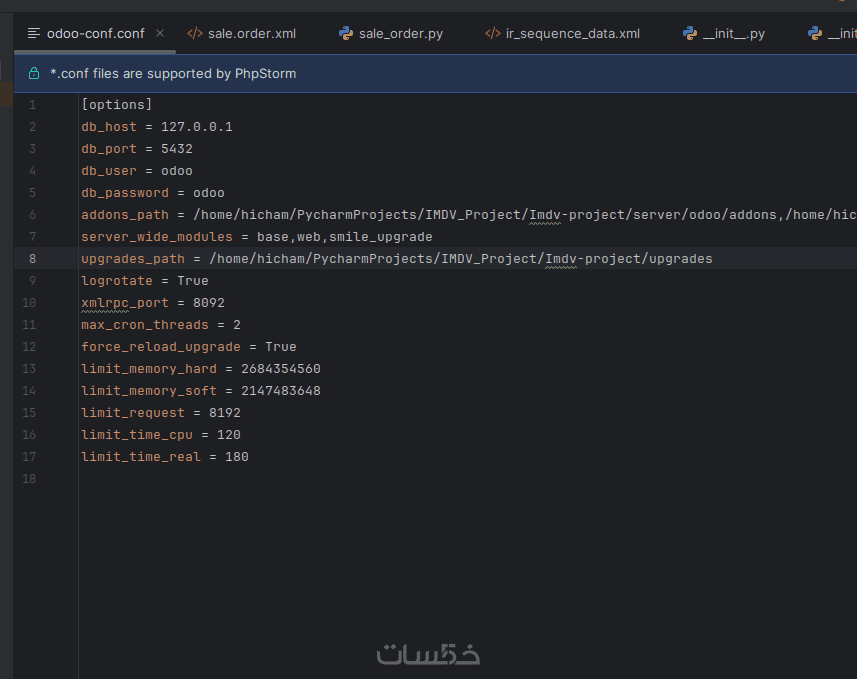Click the xmlrpc_port value 8092
This screenshot has width=857, height=679.
tap(209, 303)
